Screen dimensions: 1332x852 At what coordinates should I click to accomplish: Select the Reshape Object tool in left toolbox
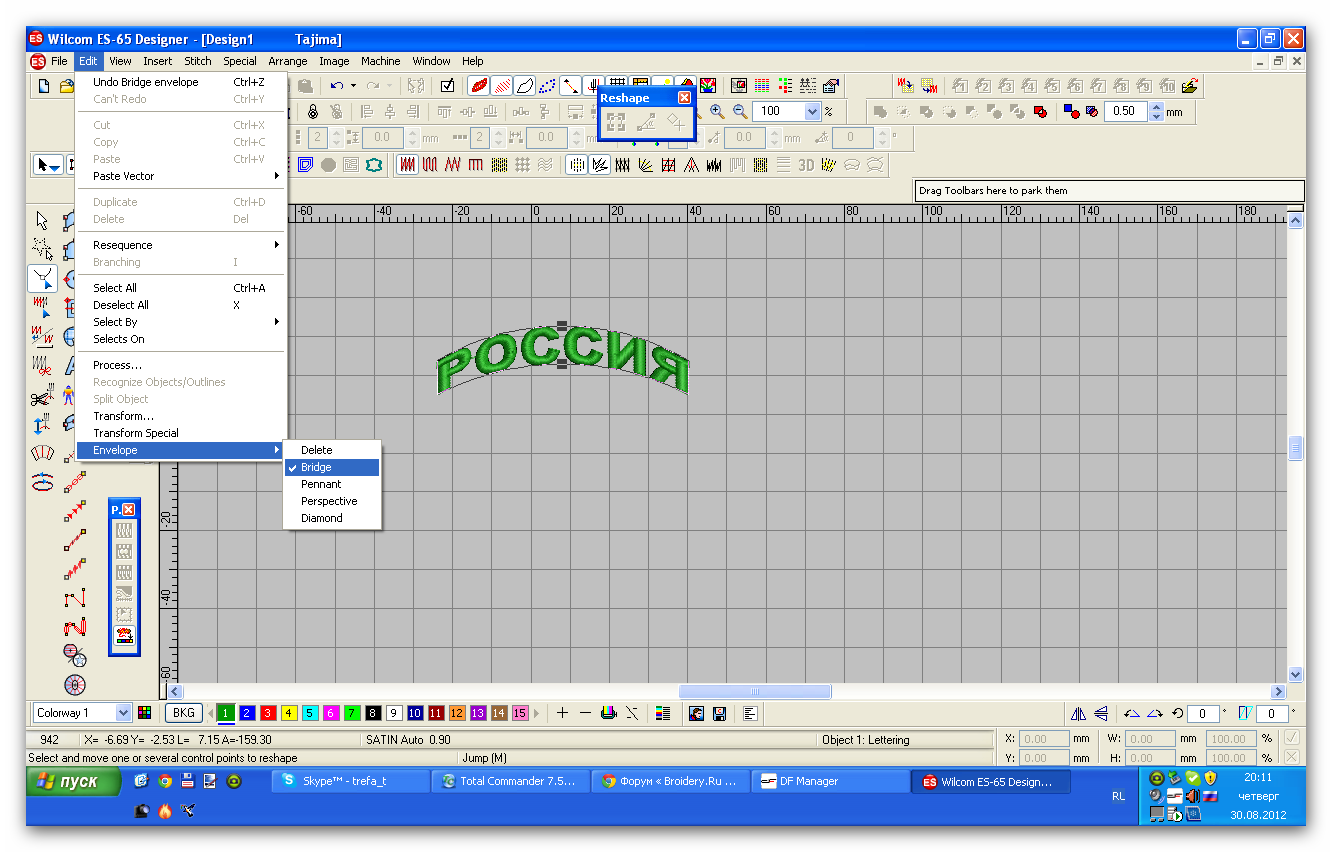coord(42,277)
